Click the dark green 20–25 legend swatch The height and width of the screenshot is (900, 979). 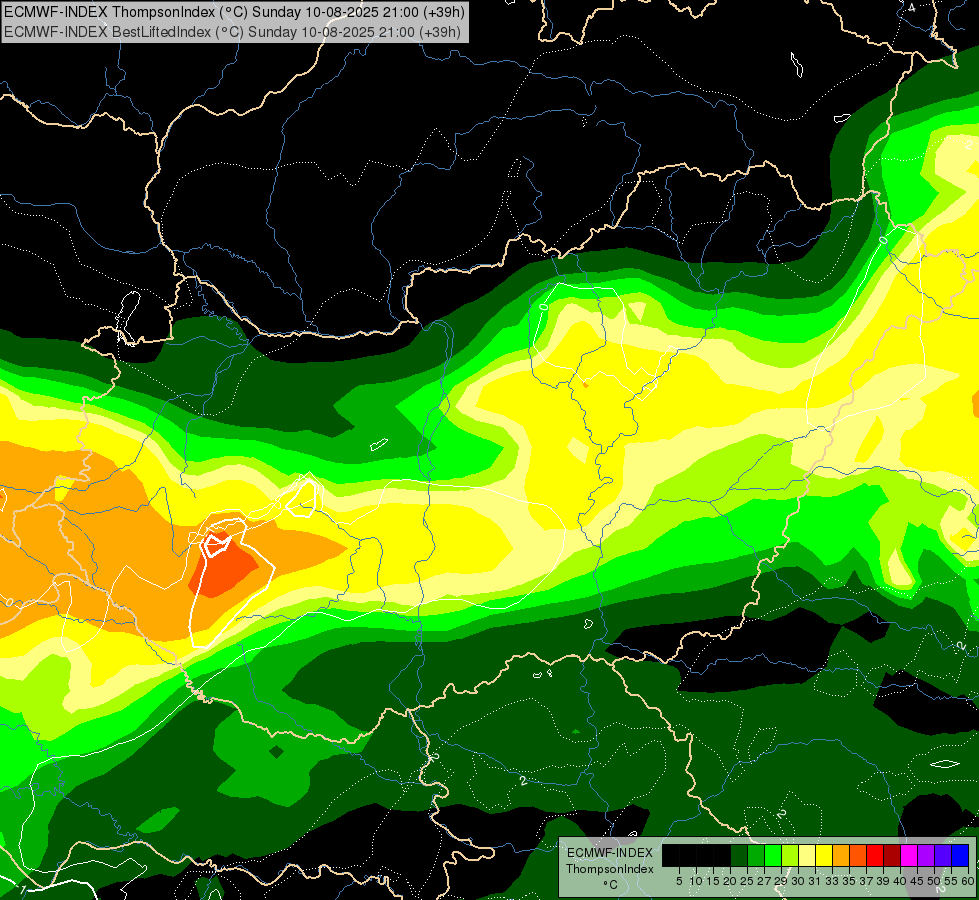click(x=739, y=855)
